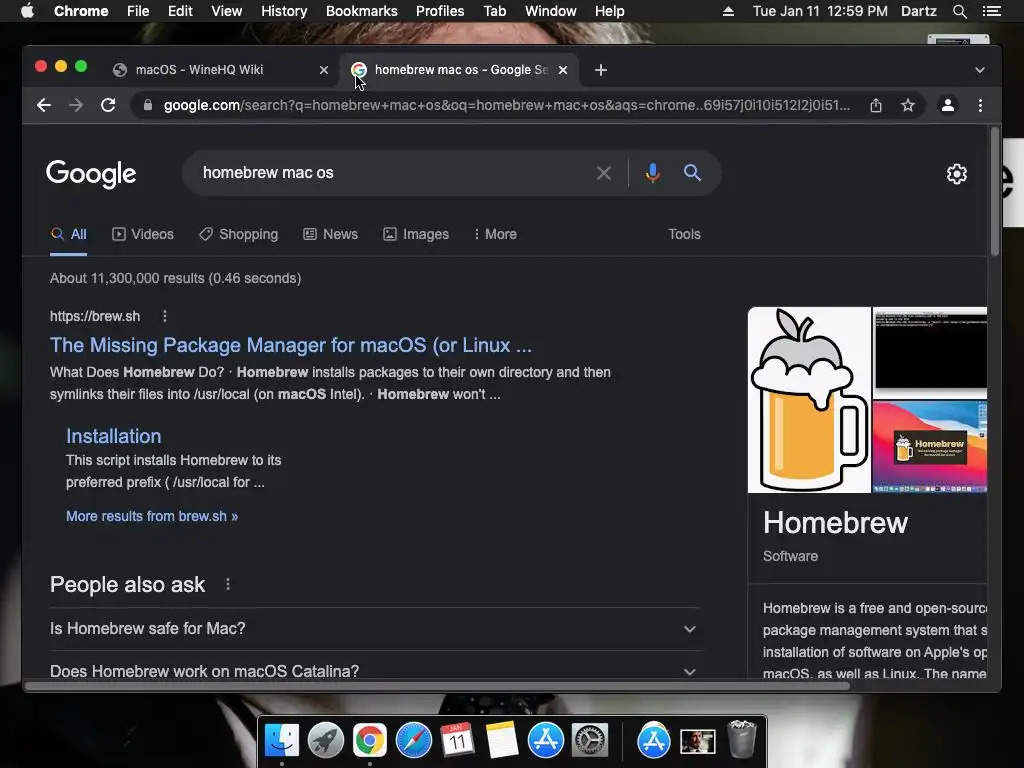Go to Google homepage via logo
The width and height of the screenshot is (1024, 768).
pyautogui.click(x=91, y=174)
